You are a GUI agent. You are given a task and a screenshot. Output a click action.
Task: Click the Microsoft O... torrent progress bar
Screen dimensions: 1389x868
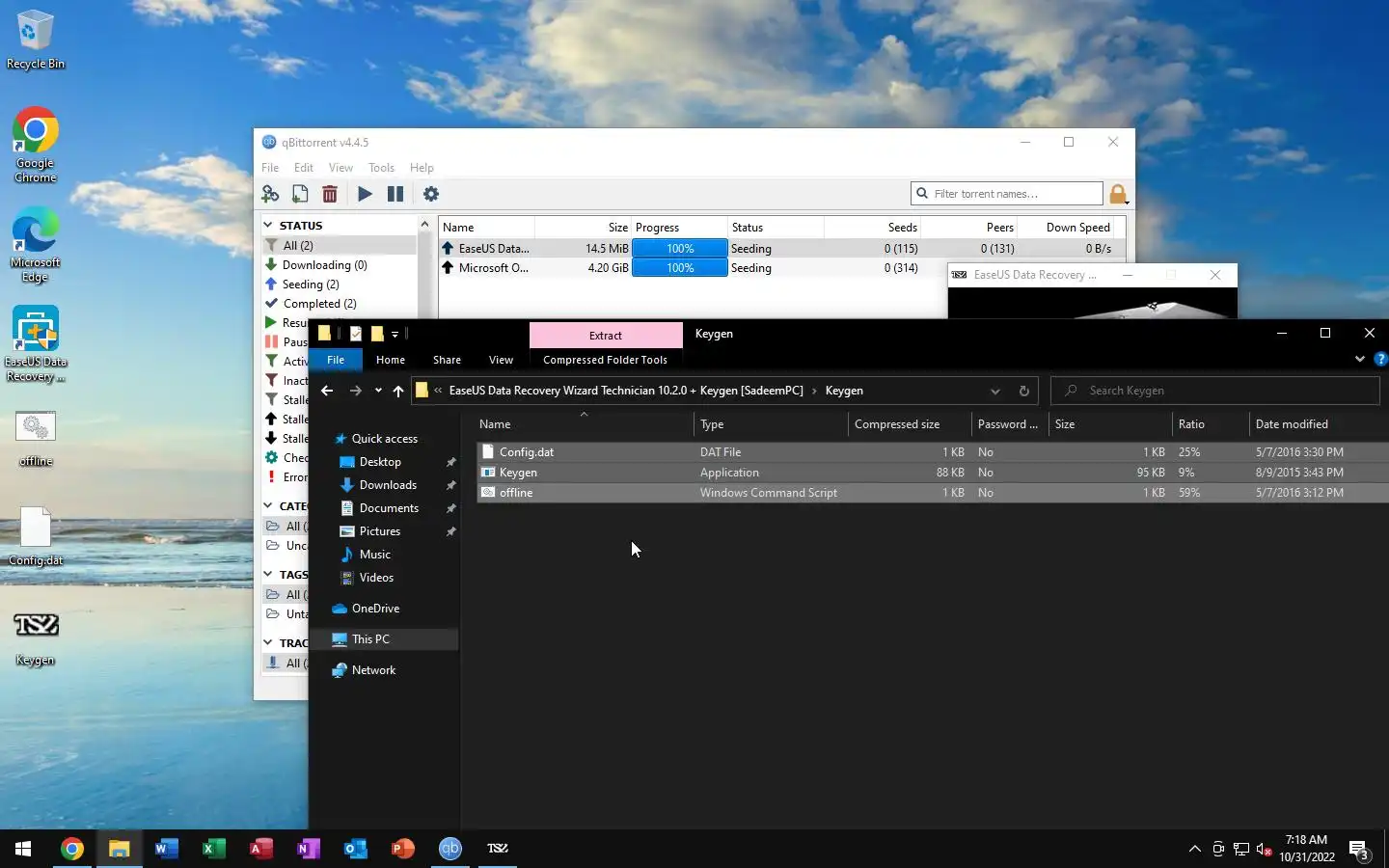[x=680, y=268]
